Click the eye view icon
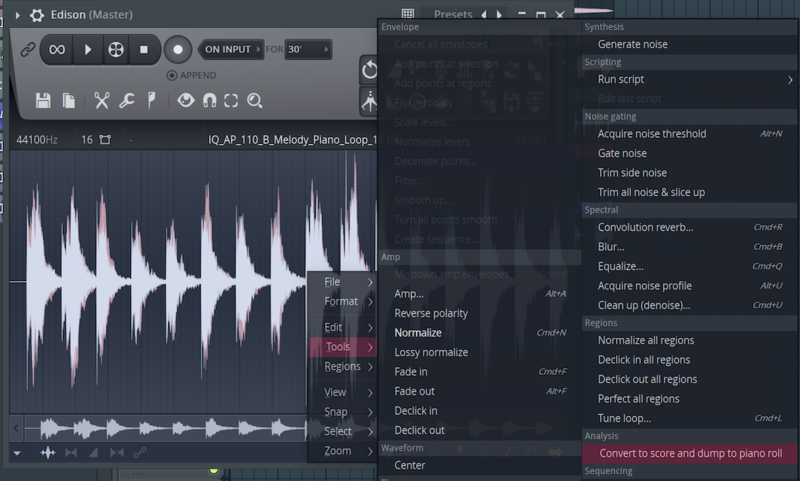Image resolution: width=800 pixels, height=481 pixels. [x=185, y=100]
